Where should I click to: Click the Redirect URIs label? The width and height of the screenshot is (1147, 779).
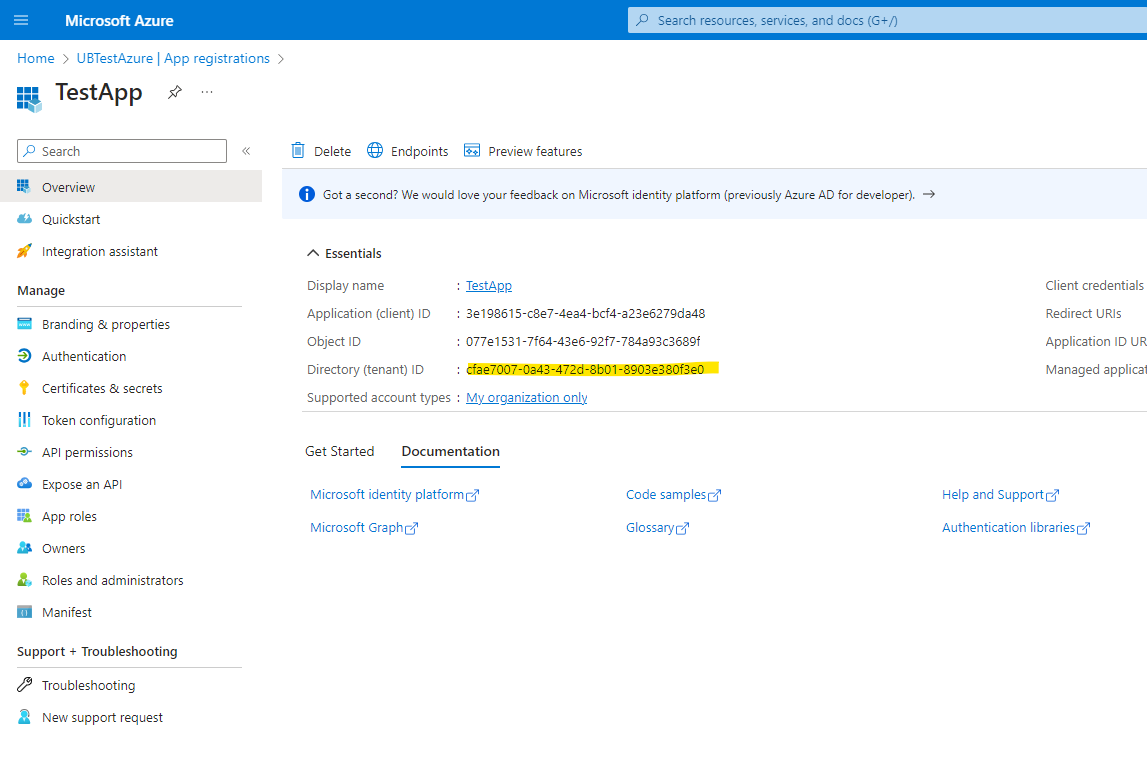[x=1083, y=313]
